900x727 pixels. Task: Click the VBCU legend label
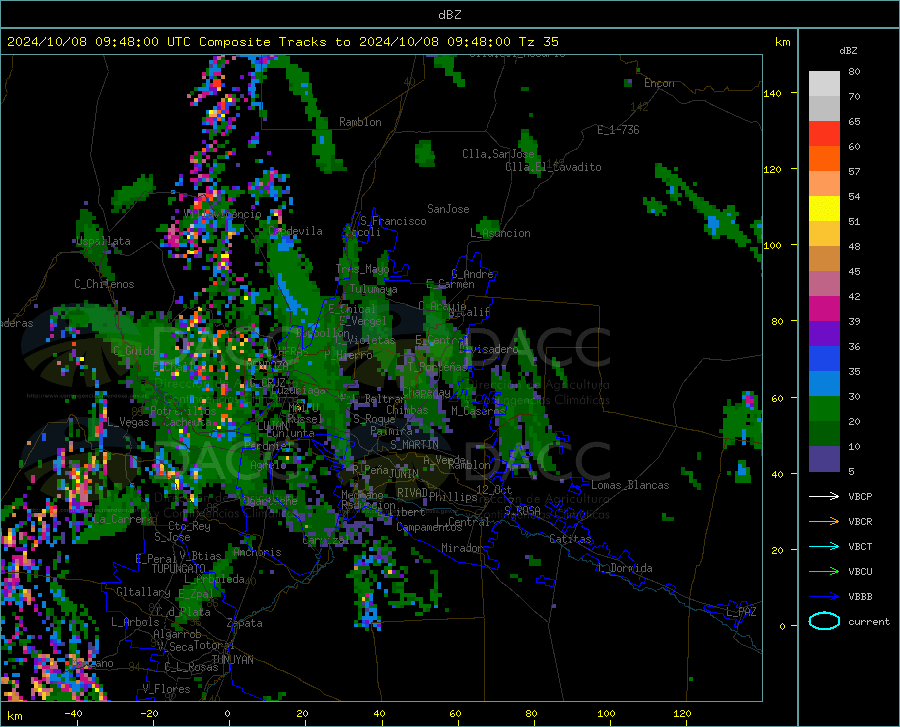click(x=860, y=572)
